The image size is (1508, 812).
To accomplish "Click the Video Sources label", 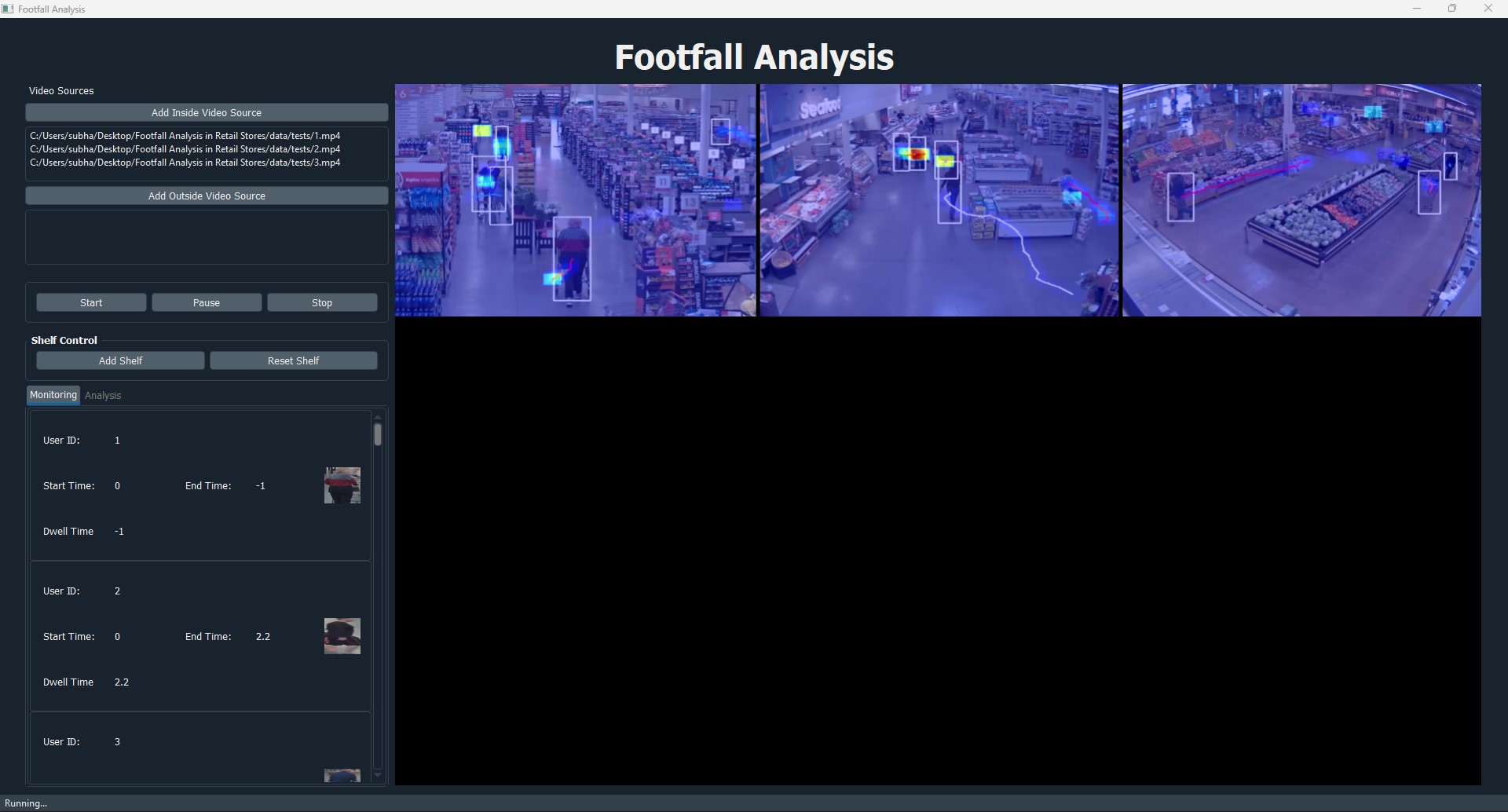I will pyautogui.click(x=61, y=91).
